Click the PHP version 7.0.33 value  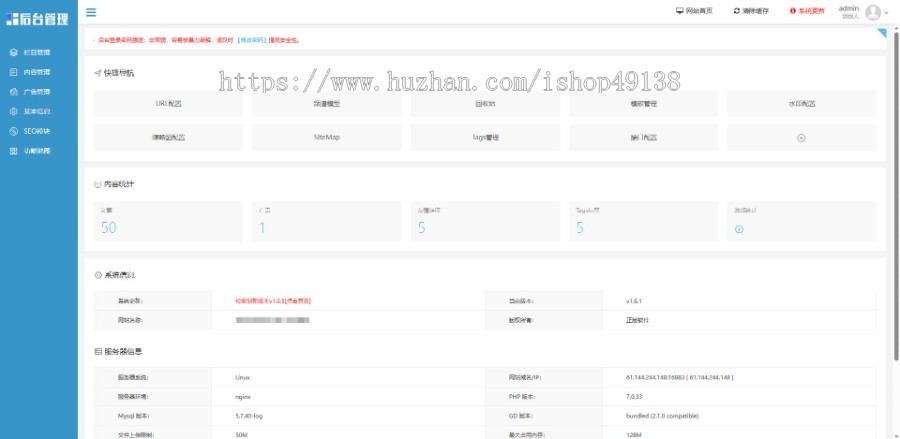[x=634, y=397]
